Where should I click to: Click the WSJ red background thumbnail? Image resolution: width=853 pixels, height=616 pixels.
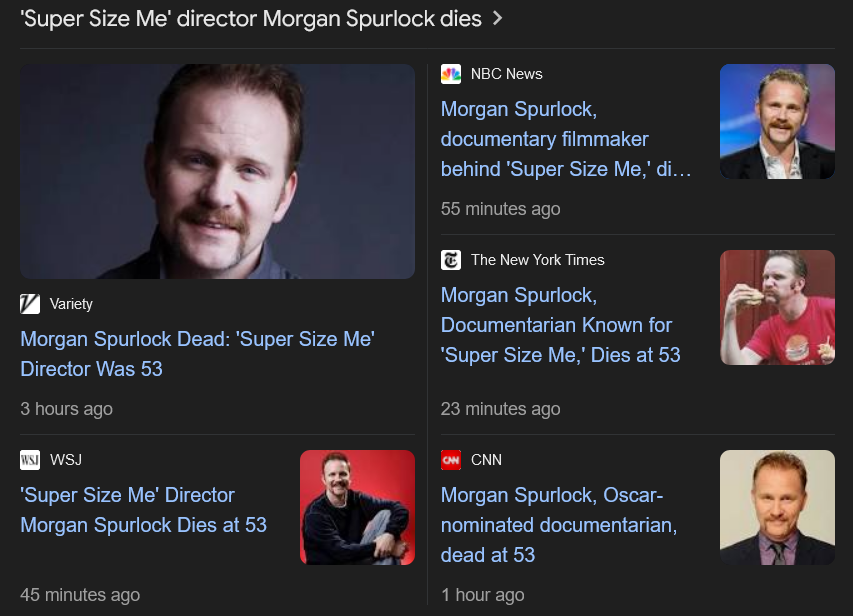click(357, 507)
